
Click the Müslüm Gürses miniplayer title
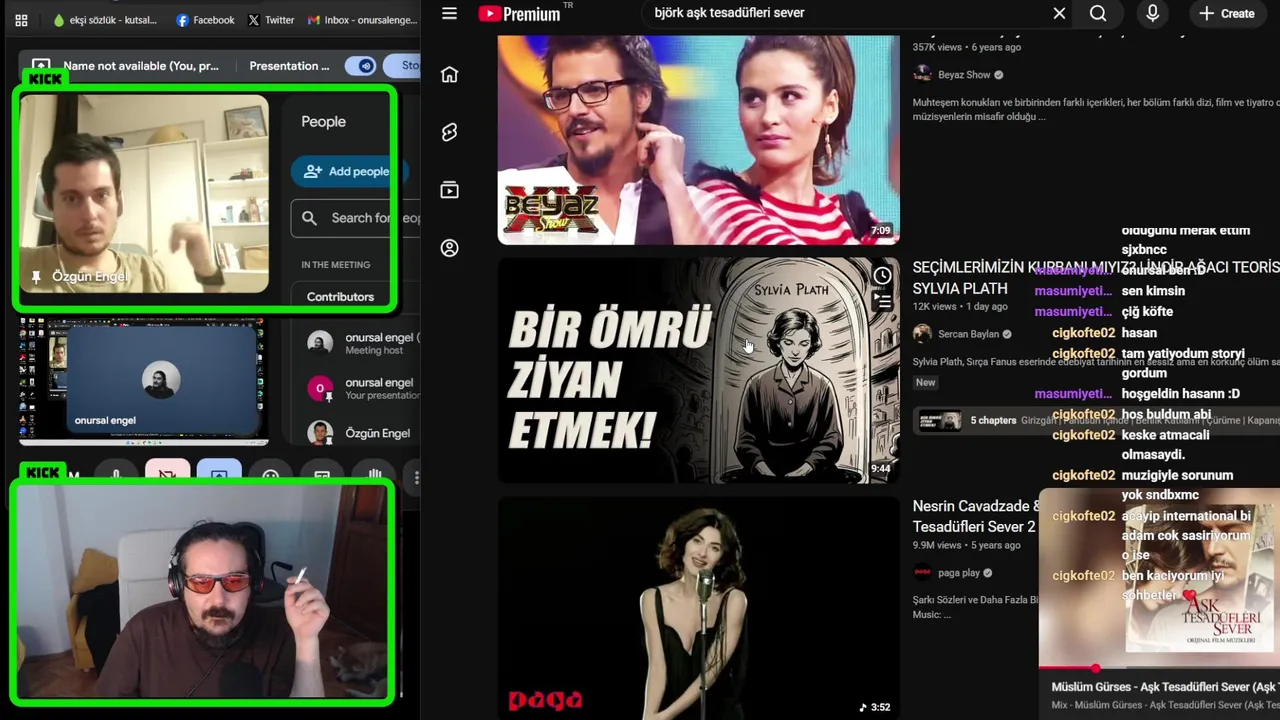point(1165,687)
